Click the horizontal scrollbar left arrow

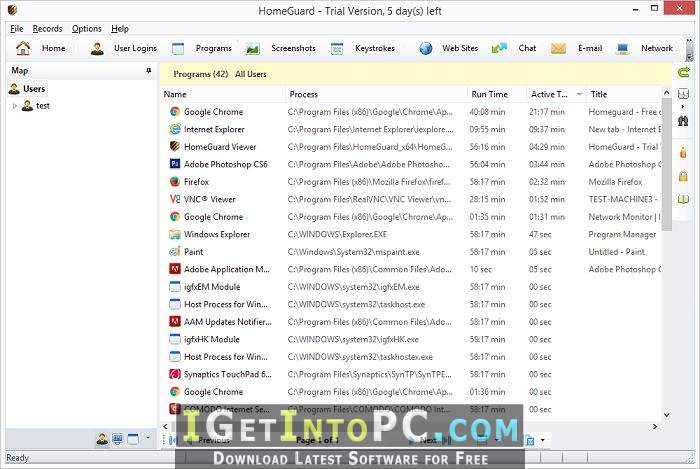[x=166, y=427]
